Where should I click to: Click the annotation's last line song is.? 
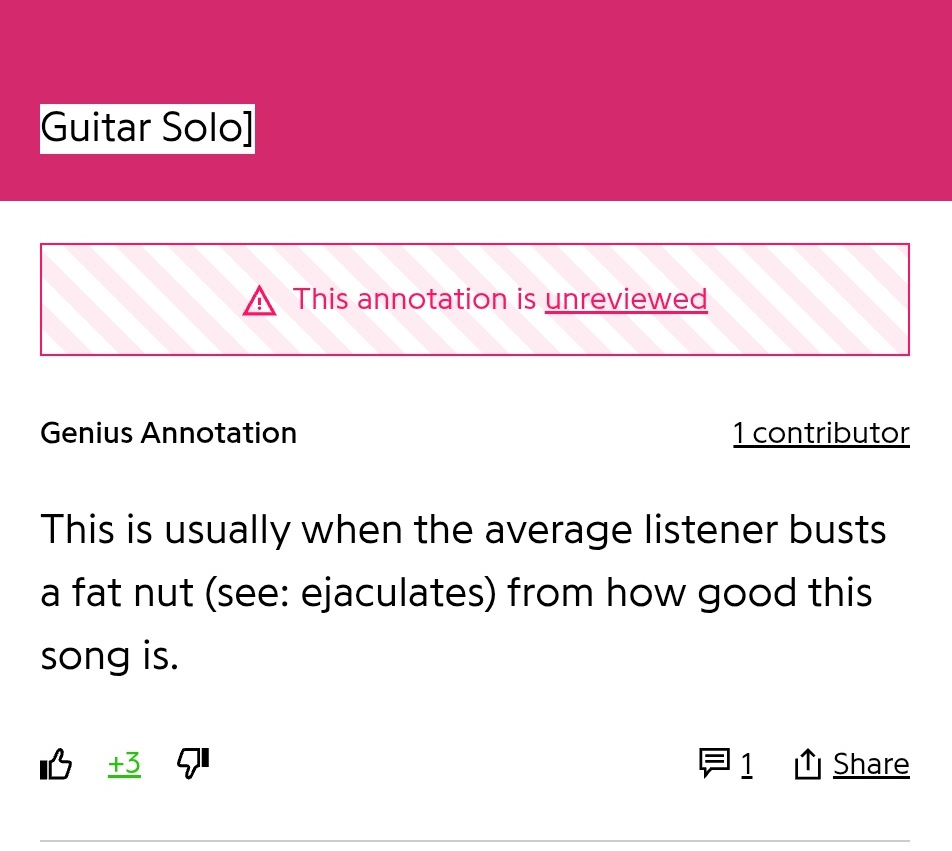click(x=109, y=656)
